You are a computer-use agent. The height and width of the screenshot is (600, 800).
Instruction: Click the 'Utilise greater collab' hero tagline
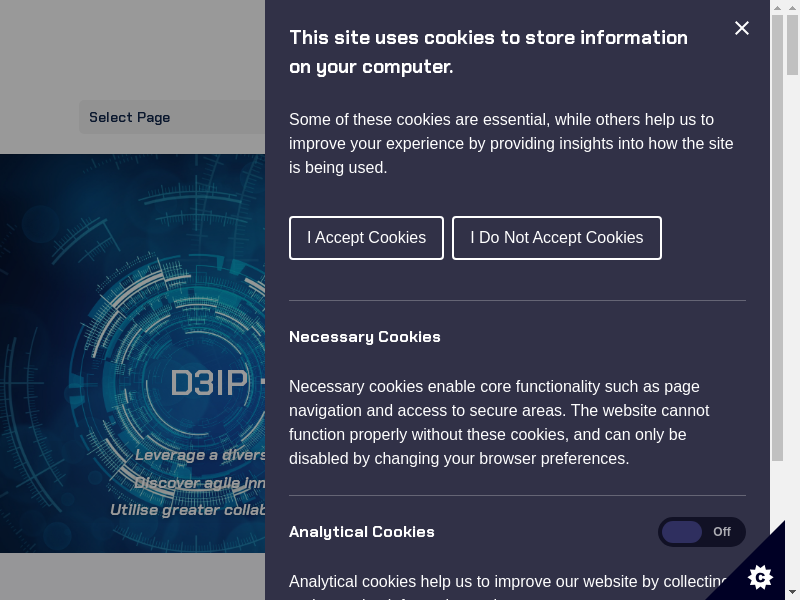(x=188, y=510)
